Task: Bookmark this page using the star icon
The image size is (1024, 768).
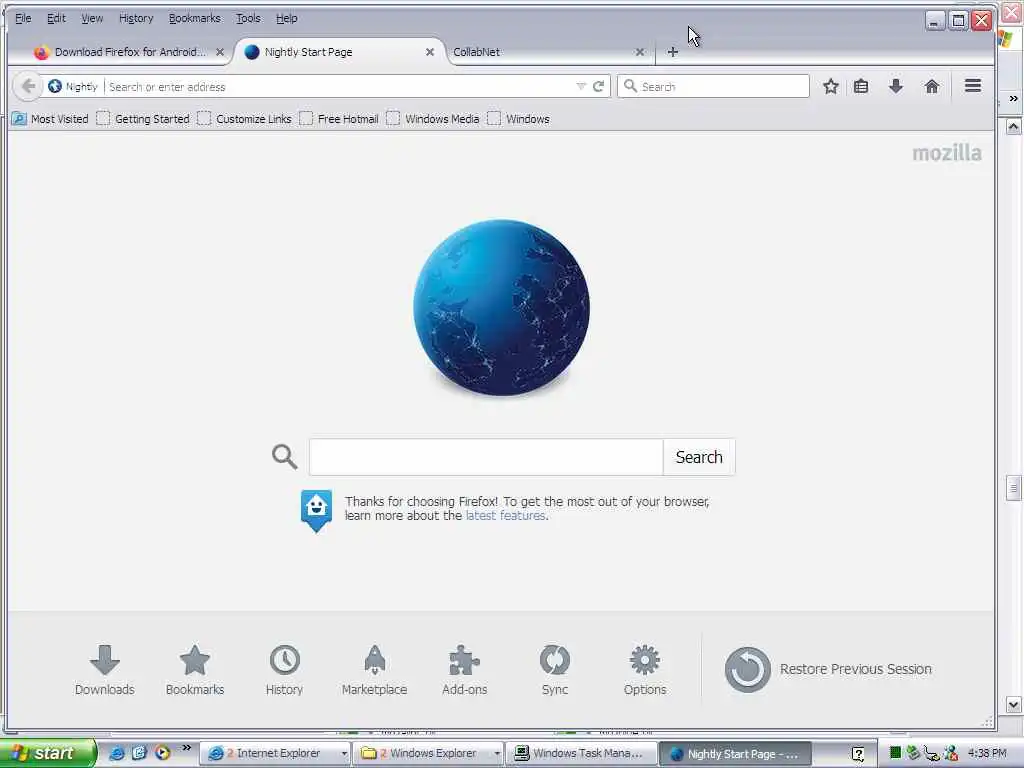Action: pos(831,86)
